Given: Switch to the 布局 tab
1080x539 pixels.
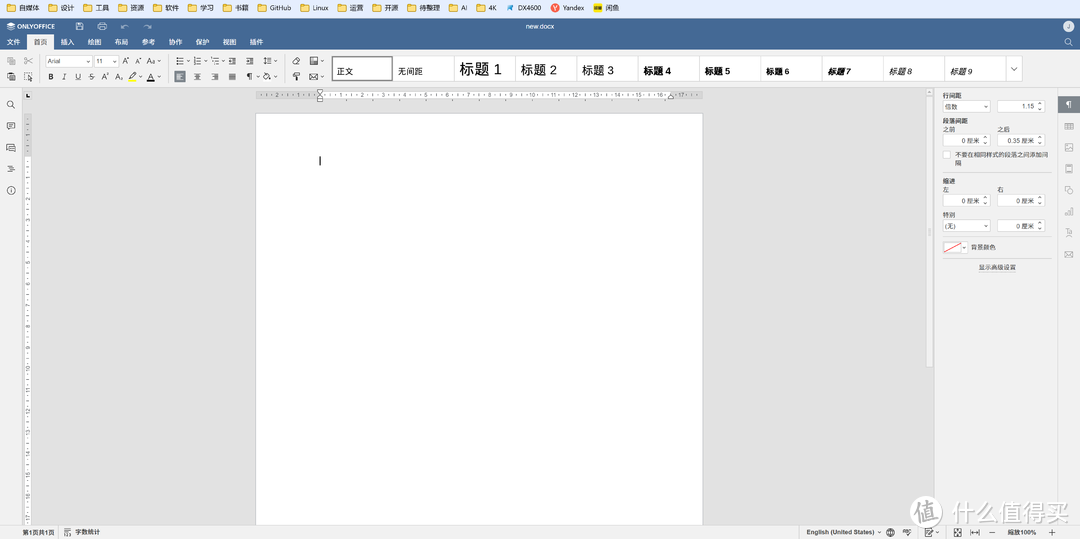Looking at the screenshot, I should 121,42.
